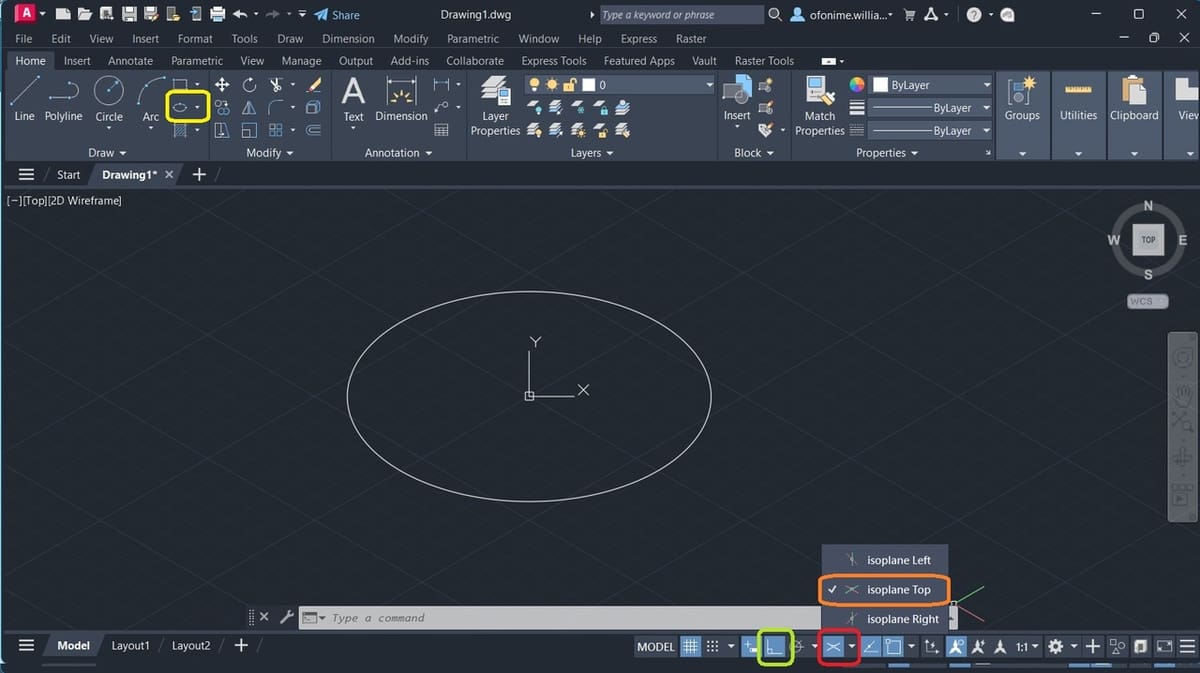
Task: Toggle dynamic input in status bar
Action: pos(750,646)
